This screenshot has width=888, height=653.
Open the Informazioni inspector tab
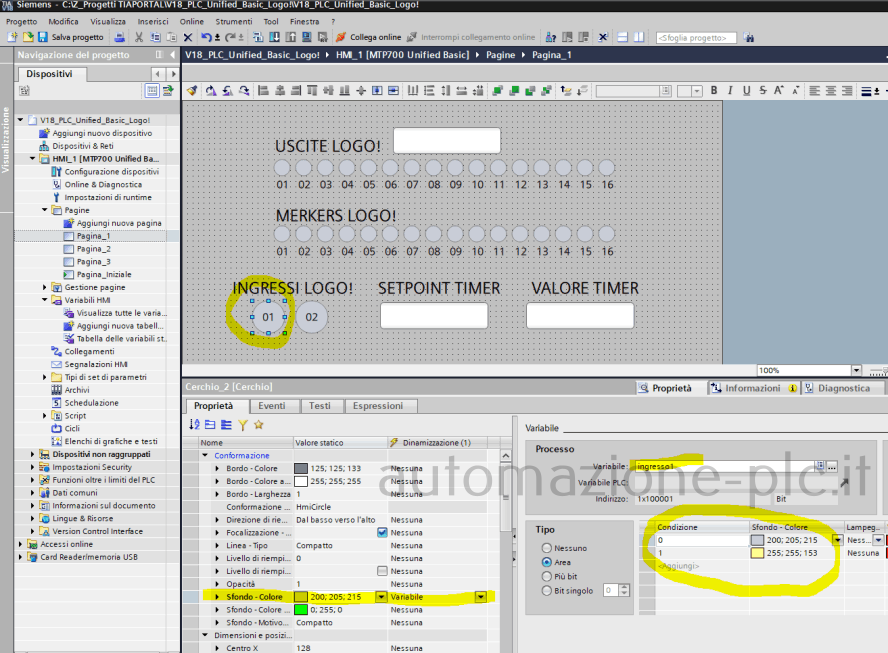753,389
